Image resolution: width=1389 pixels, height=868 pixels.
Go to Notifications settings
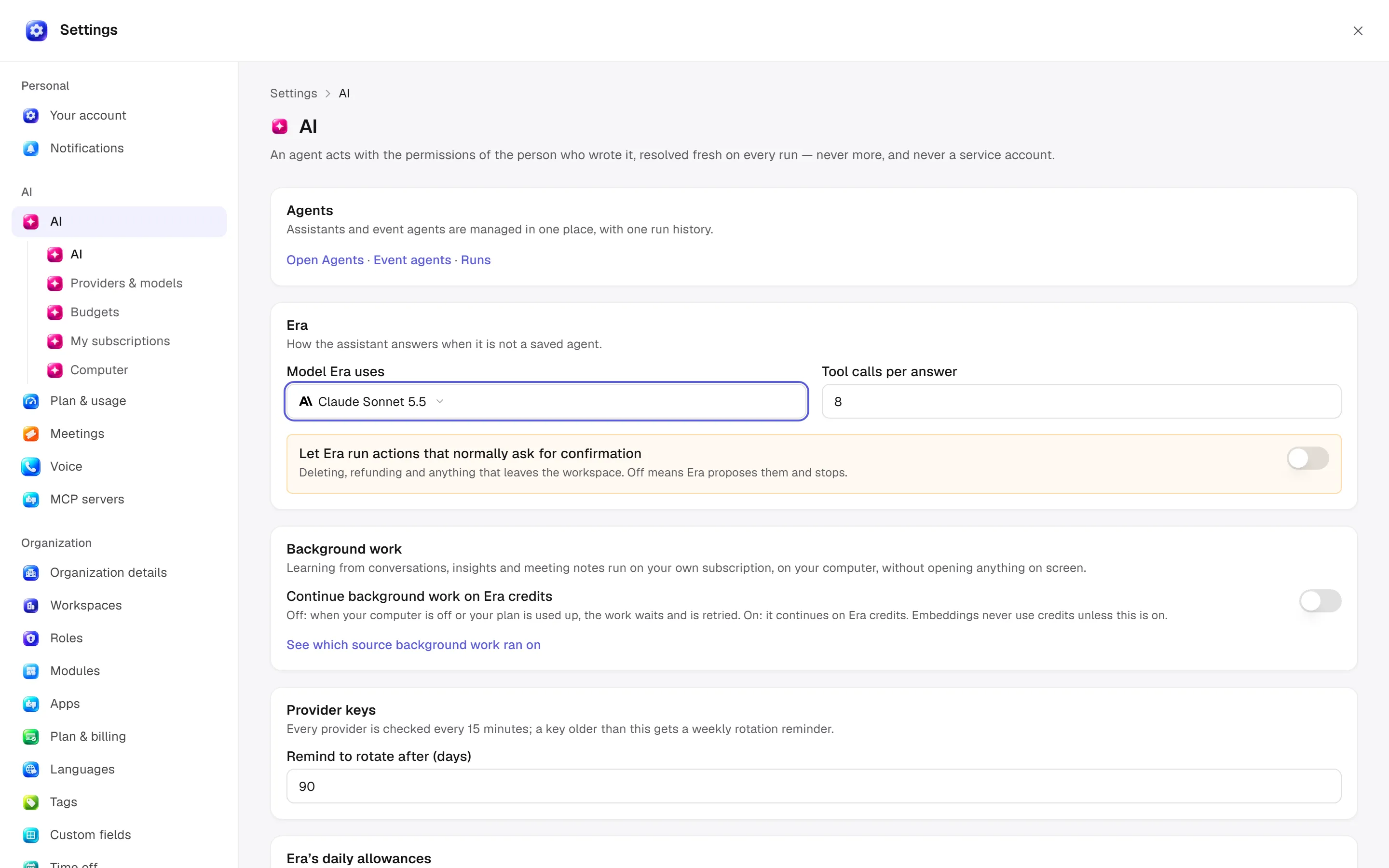pyautogui.click(x=119, y=148)
